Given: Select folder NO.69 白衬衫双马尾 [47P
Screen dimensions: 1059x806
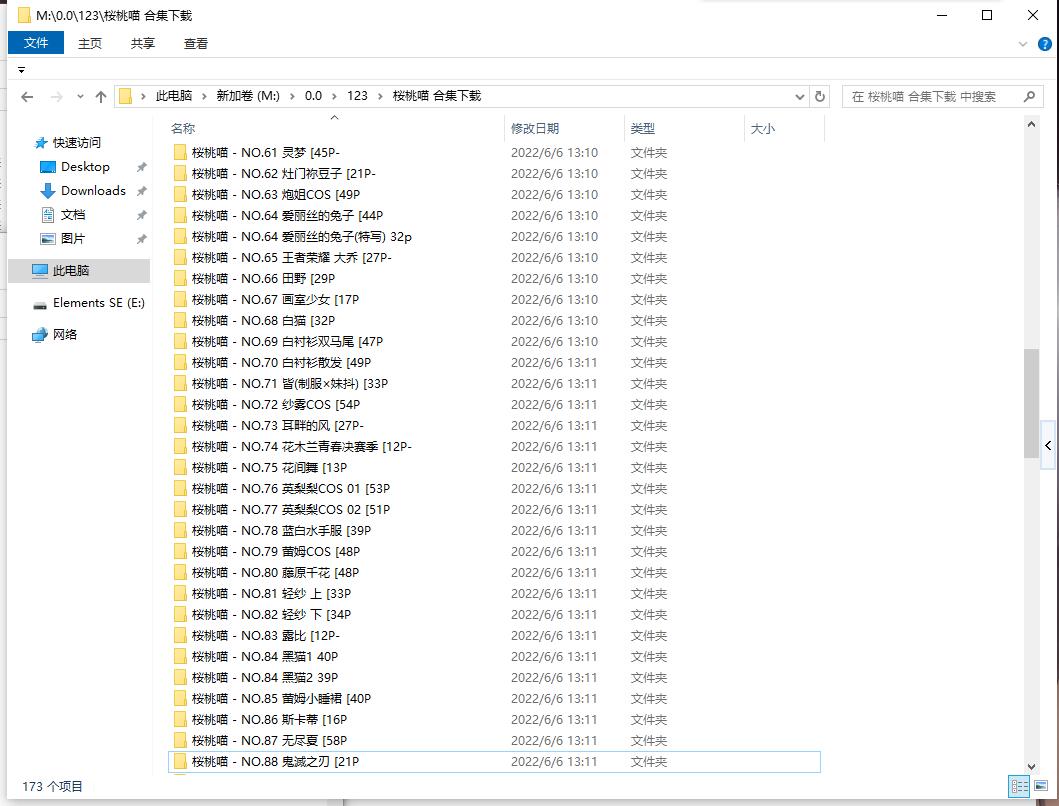Looking at the screenshot, I should [494, 342].
